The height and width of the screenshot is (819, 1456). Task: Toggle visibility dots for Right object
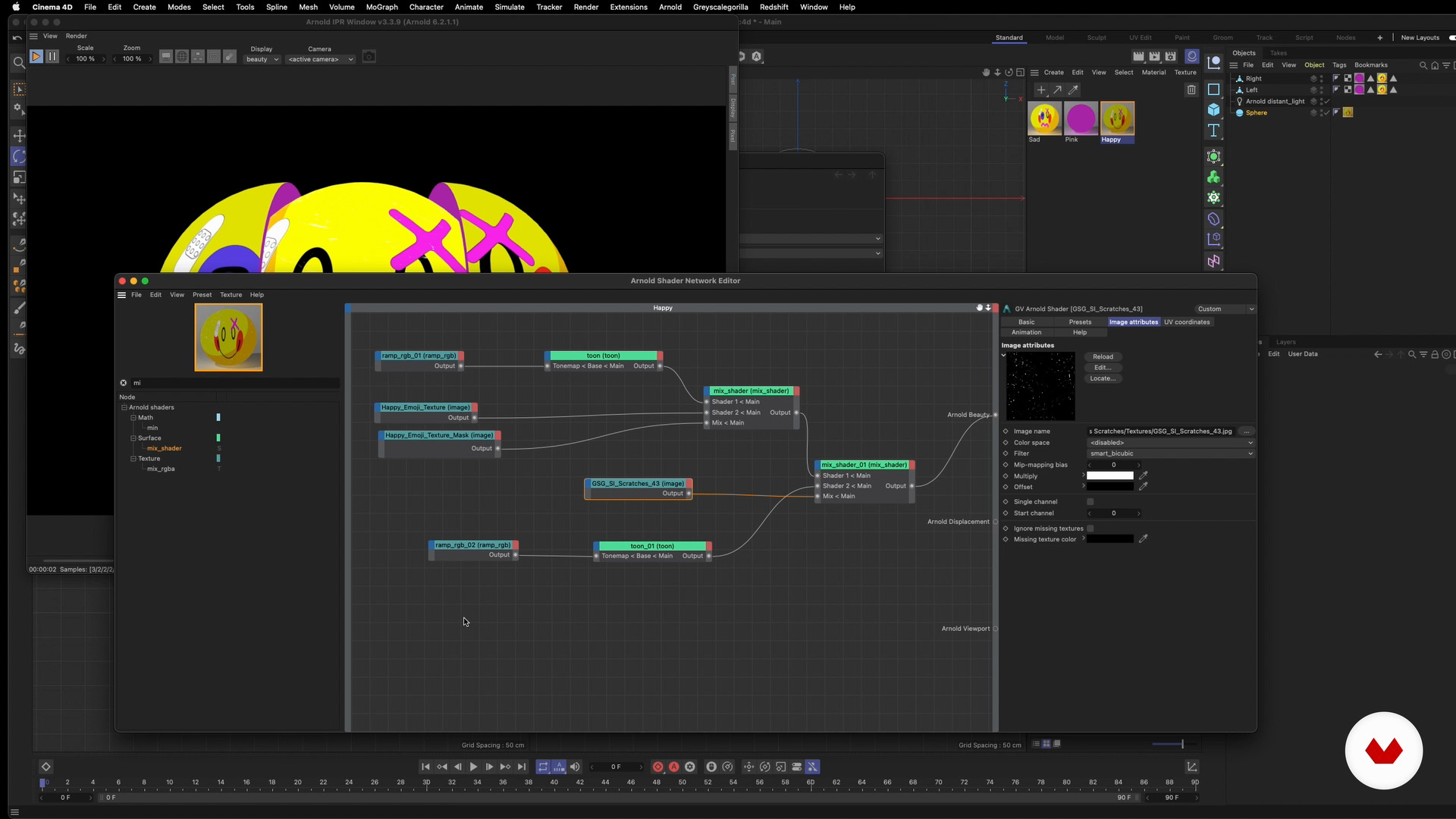coord(1321,79)
